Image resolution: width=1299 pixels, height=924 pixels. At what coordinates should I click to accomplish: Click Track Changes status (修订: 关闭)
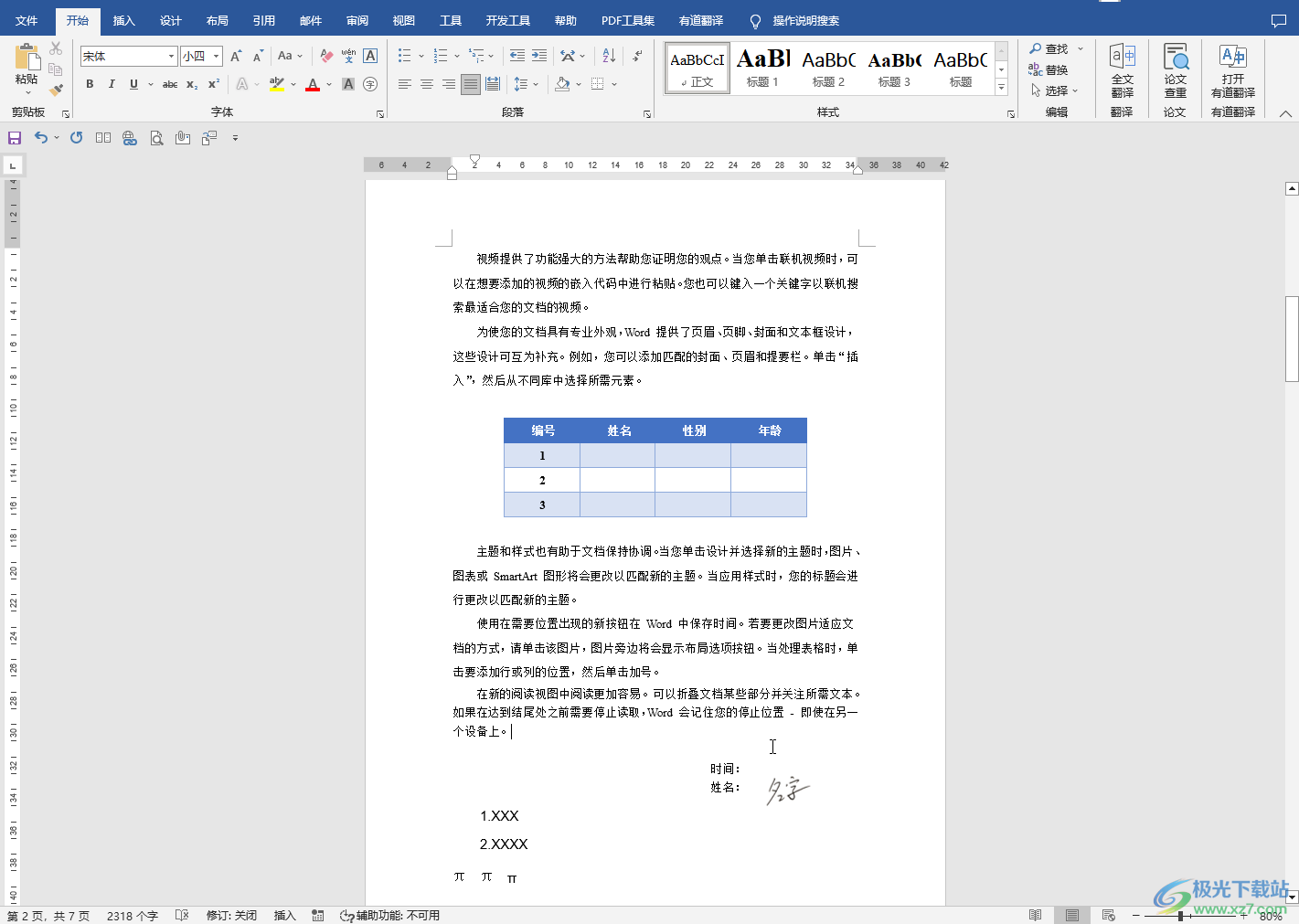[231, 915]
